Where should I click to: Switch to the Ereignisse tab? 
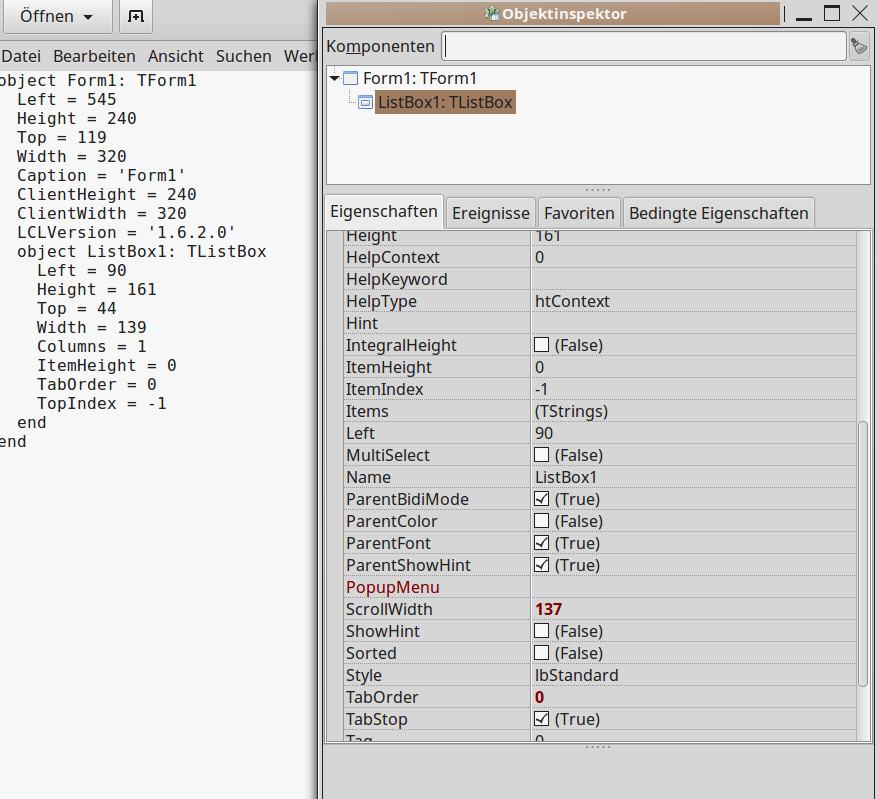(490, 213)
